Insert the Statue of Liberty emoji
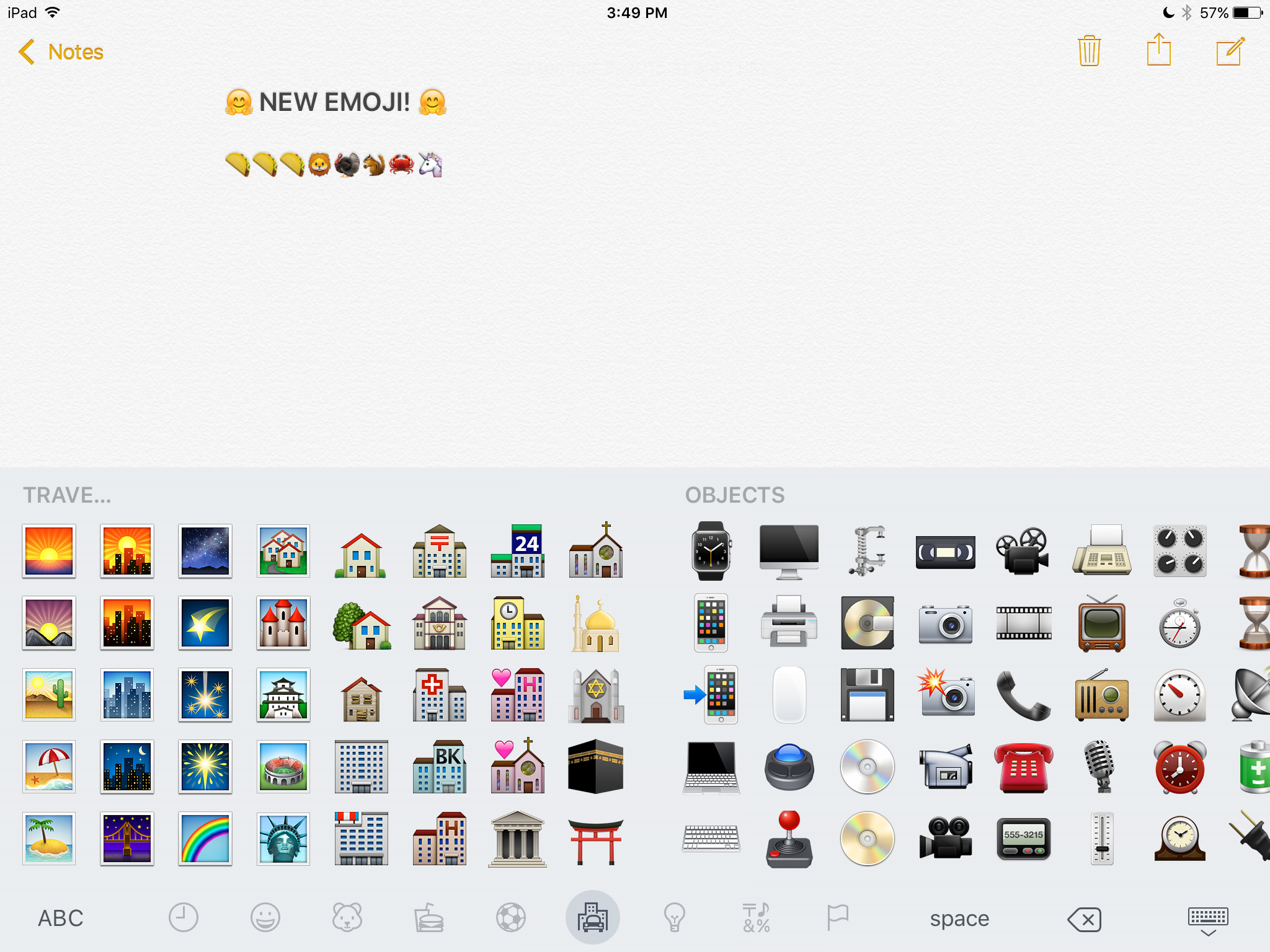Screen dimensions: 1270x952 283,839
